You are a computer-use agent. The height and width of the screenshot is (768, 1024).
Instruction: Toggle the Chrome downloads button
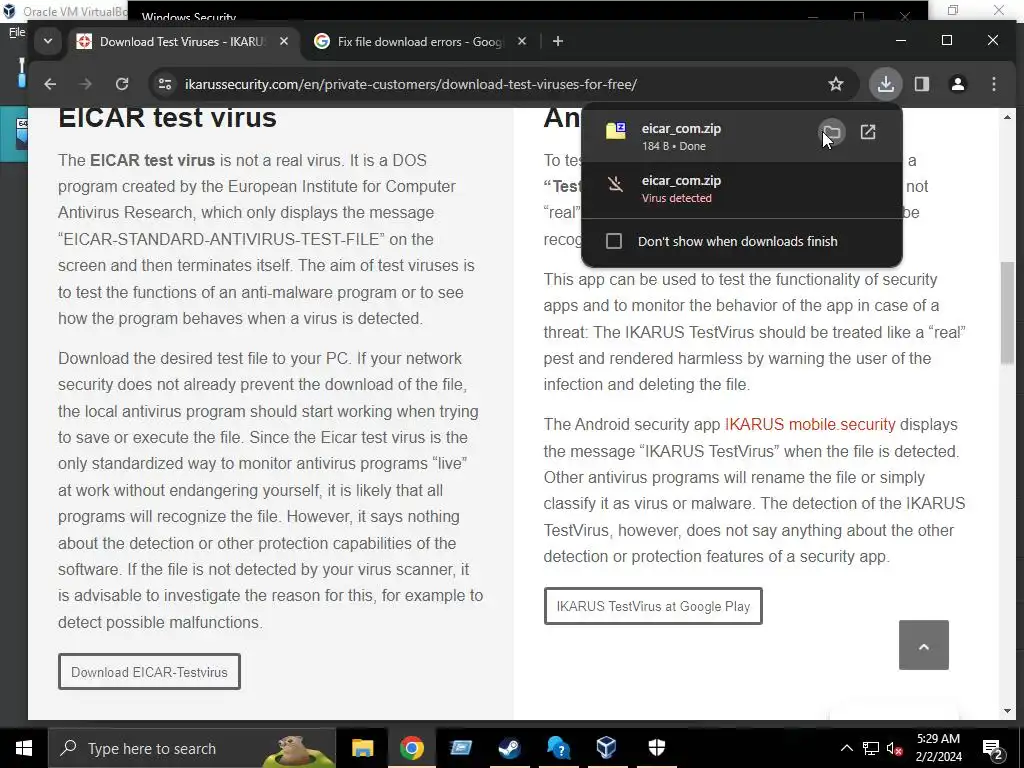(886, 84)
